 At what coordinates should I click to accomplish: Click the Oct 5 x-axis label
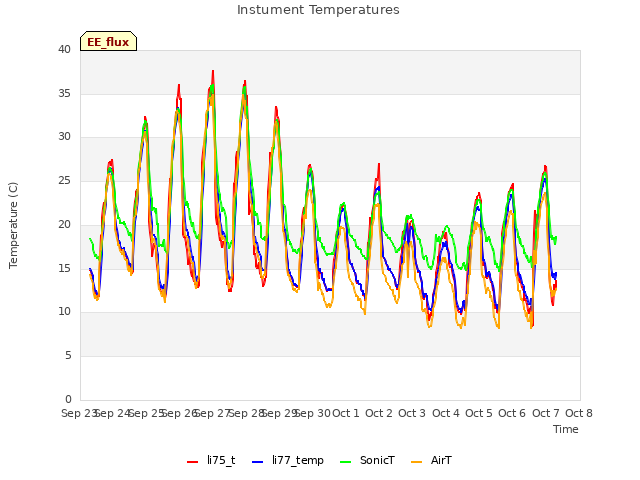coord(479,413)
